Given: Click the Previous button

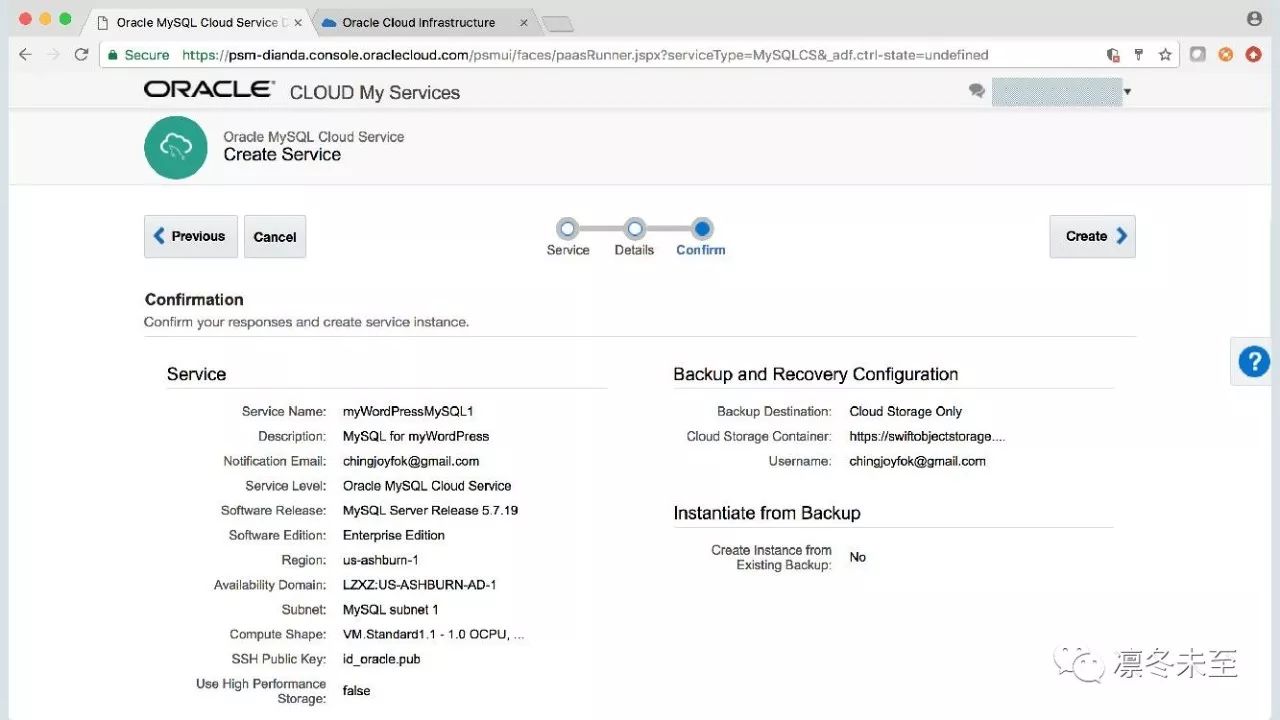Looking at the screenshot, I should (x=191, y=237).
